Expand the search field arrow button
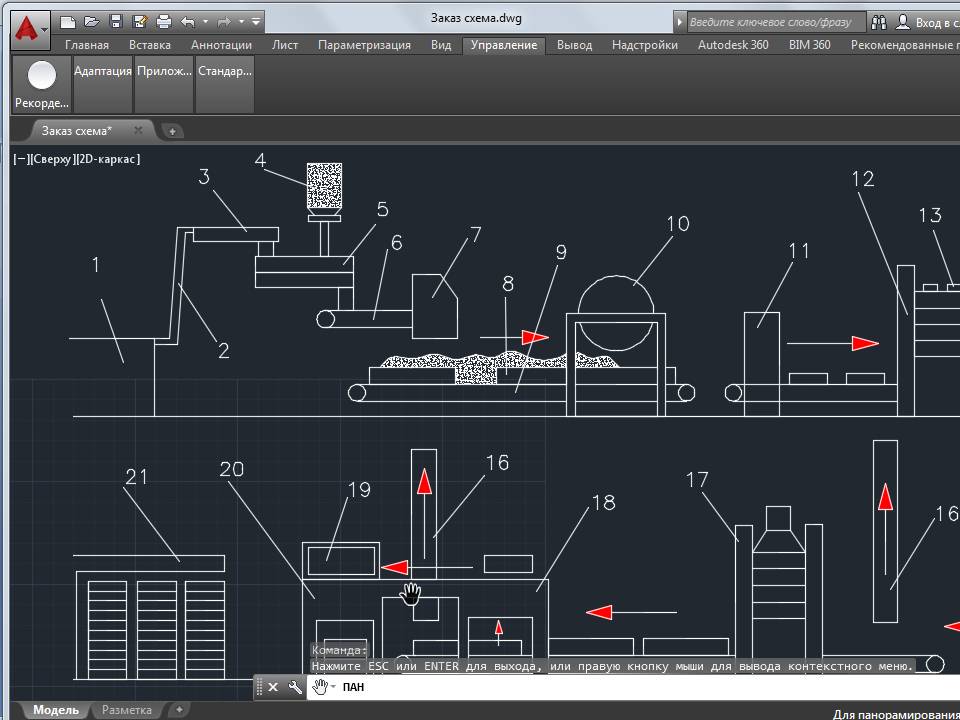This screenshot has width=960, height=720. tap(680, 23)
